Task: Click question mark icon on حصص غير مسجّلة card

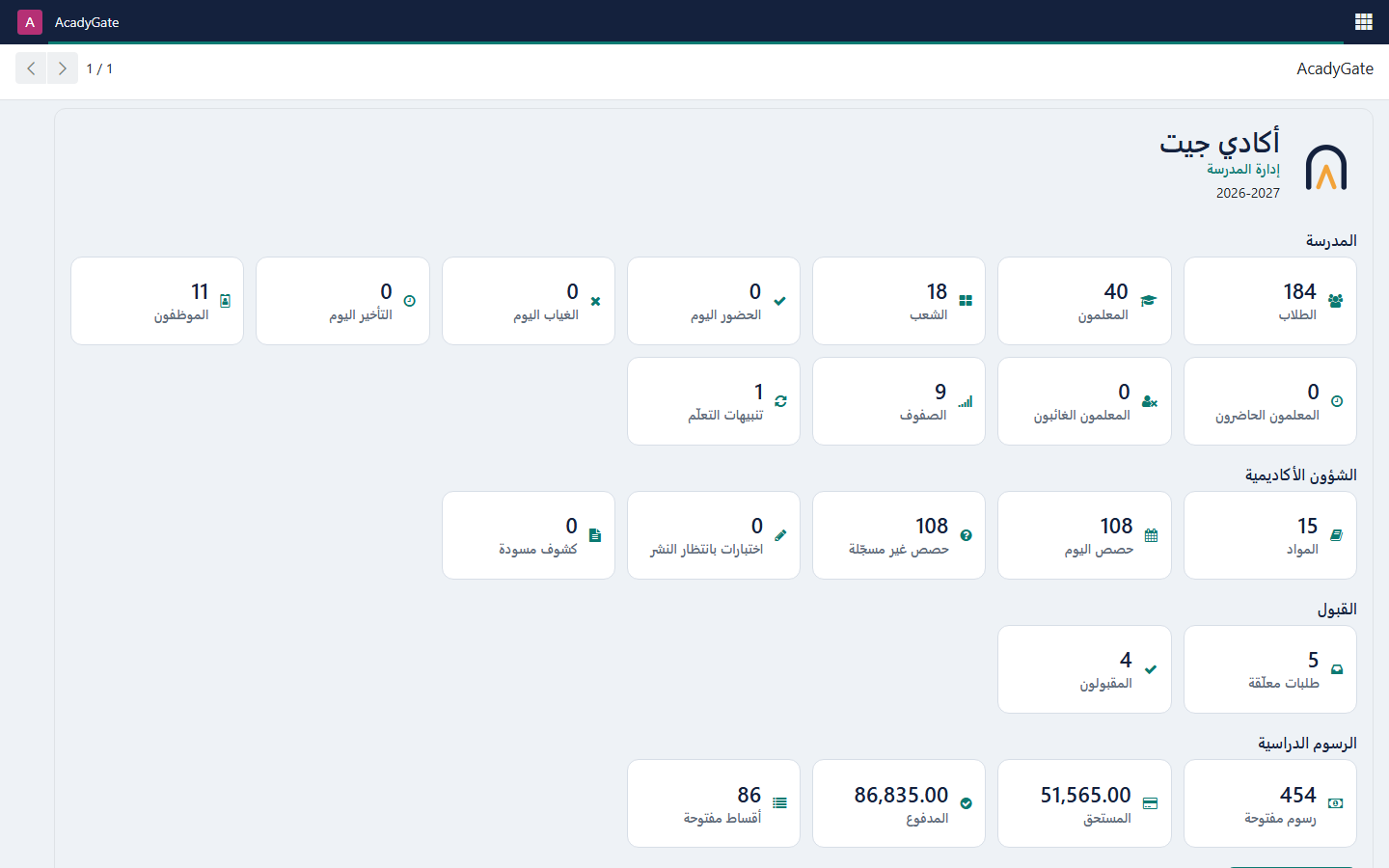Action: [x=967, y=535]
